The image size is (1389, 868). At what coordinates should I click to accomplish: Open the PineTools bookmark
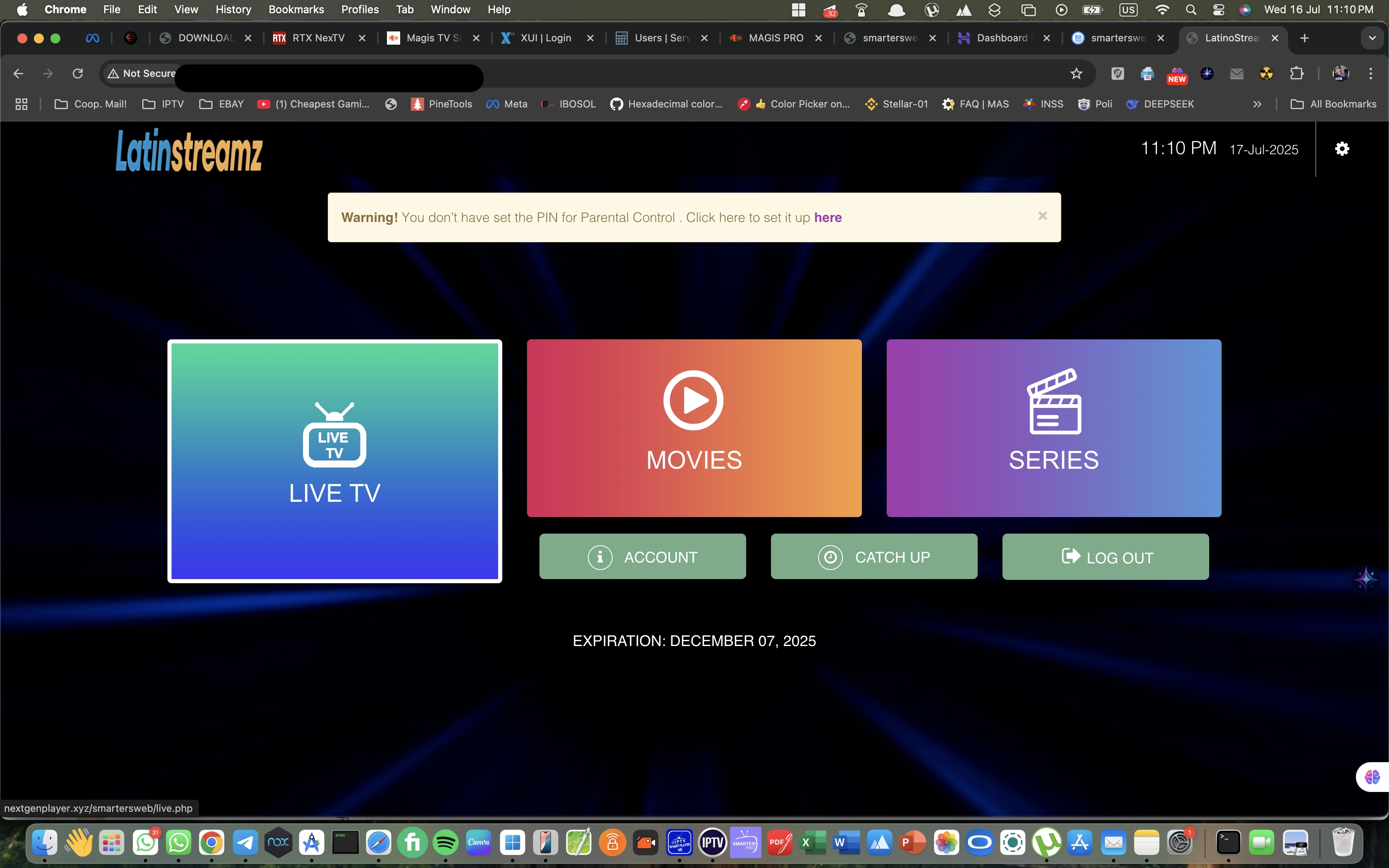(x=442, y=104)
